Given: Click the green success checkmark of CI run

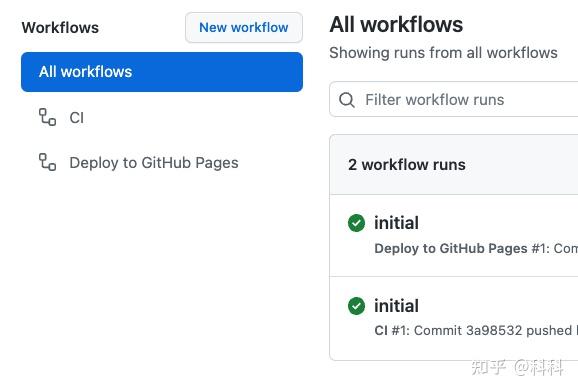Looking at the screenshot, I should 356,306.
